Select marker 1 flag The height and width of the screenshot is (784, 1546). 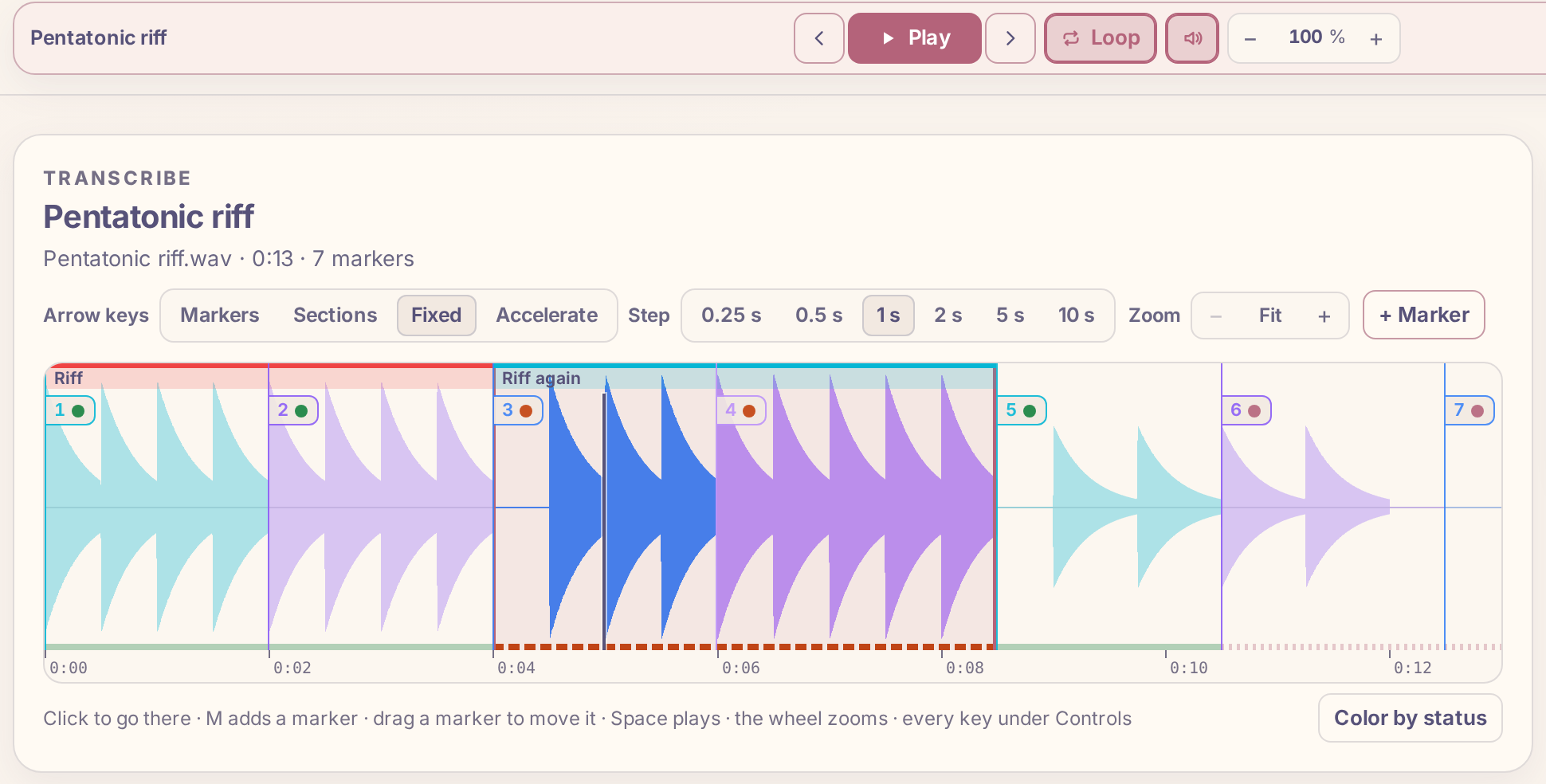[x=70, y=410]
